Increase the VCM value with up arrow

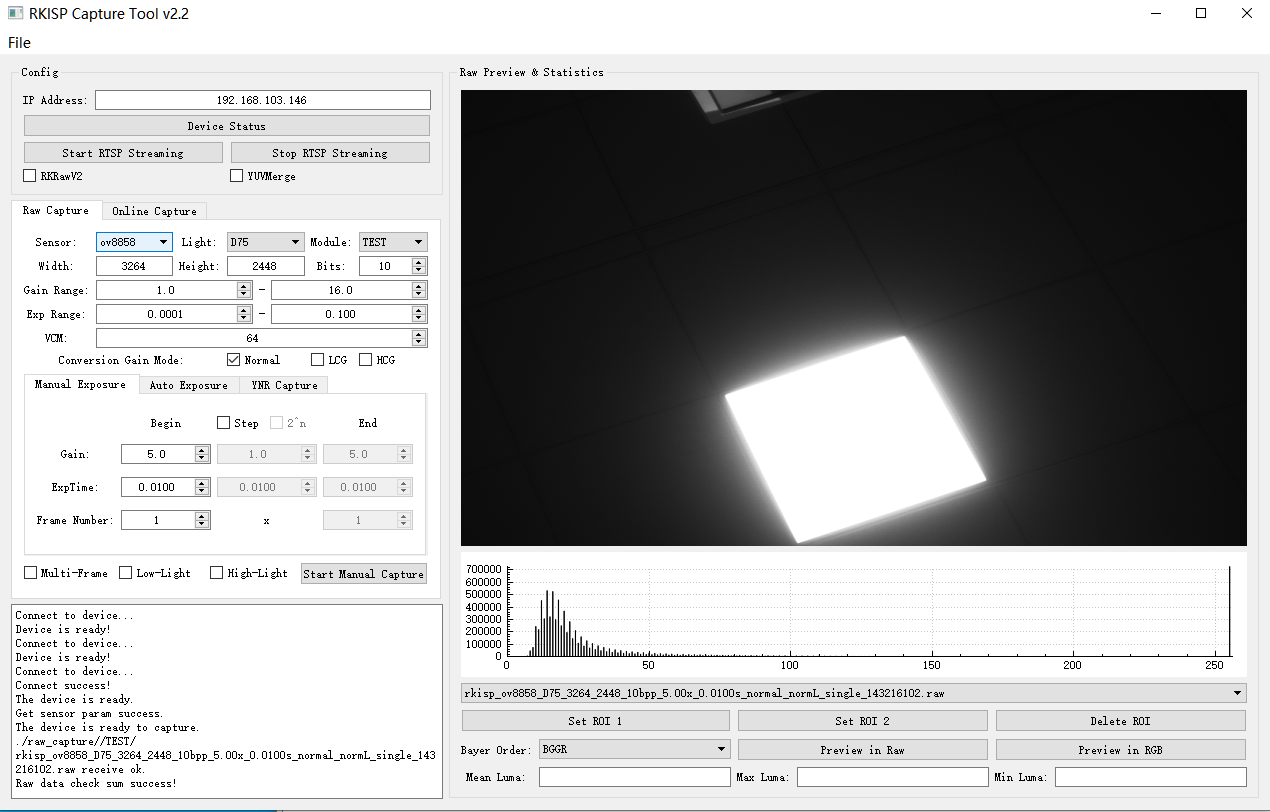419,334
